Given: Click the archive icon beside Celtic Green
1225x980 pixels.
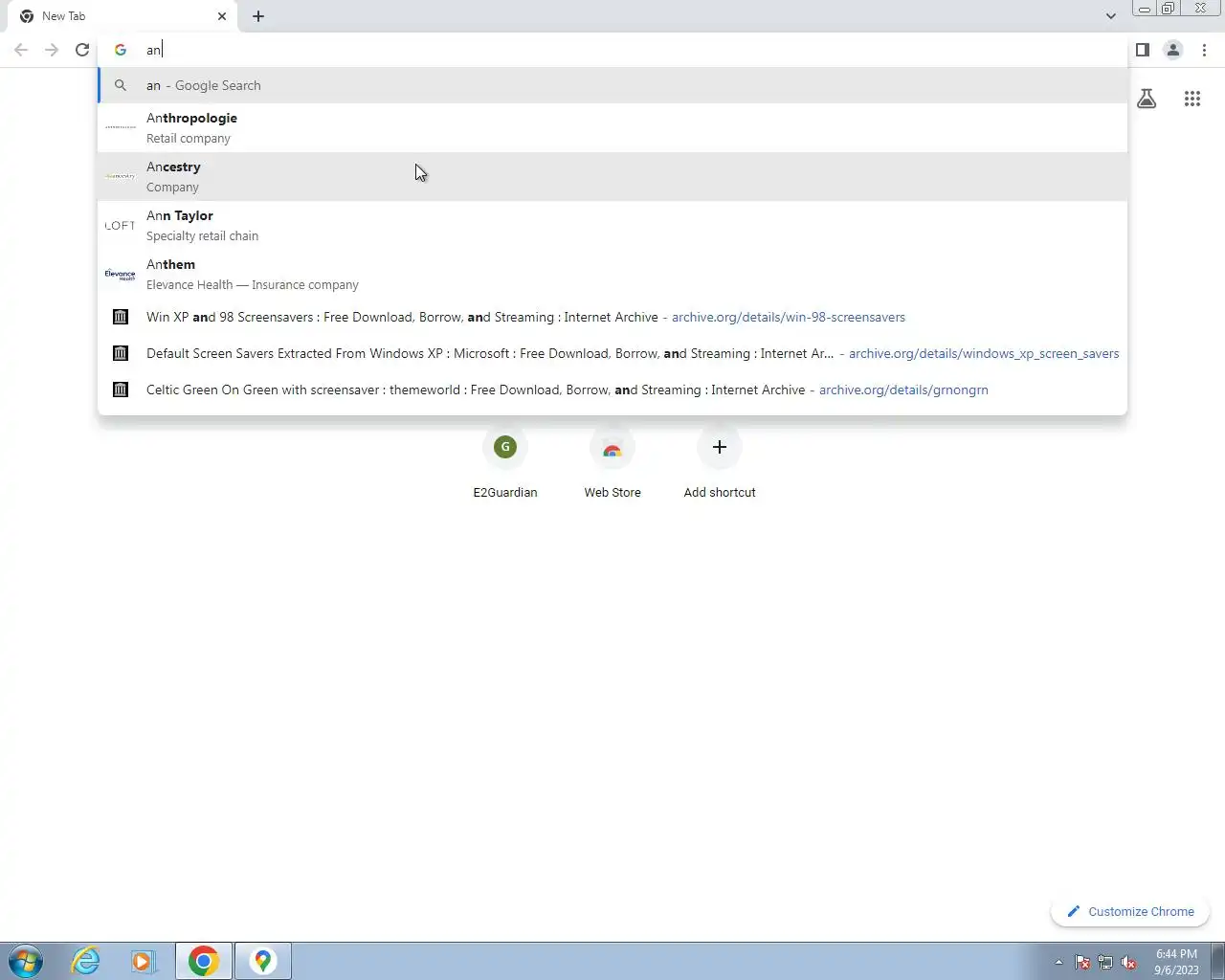Looking at the screenshot, I should pos(121,390).
